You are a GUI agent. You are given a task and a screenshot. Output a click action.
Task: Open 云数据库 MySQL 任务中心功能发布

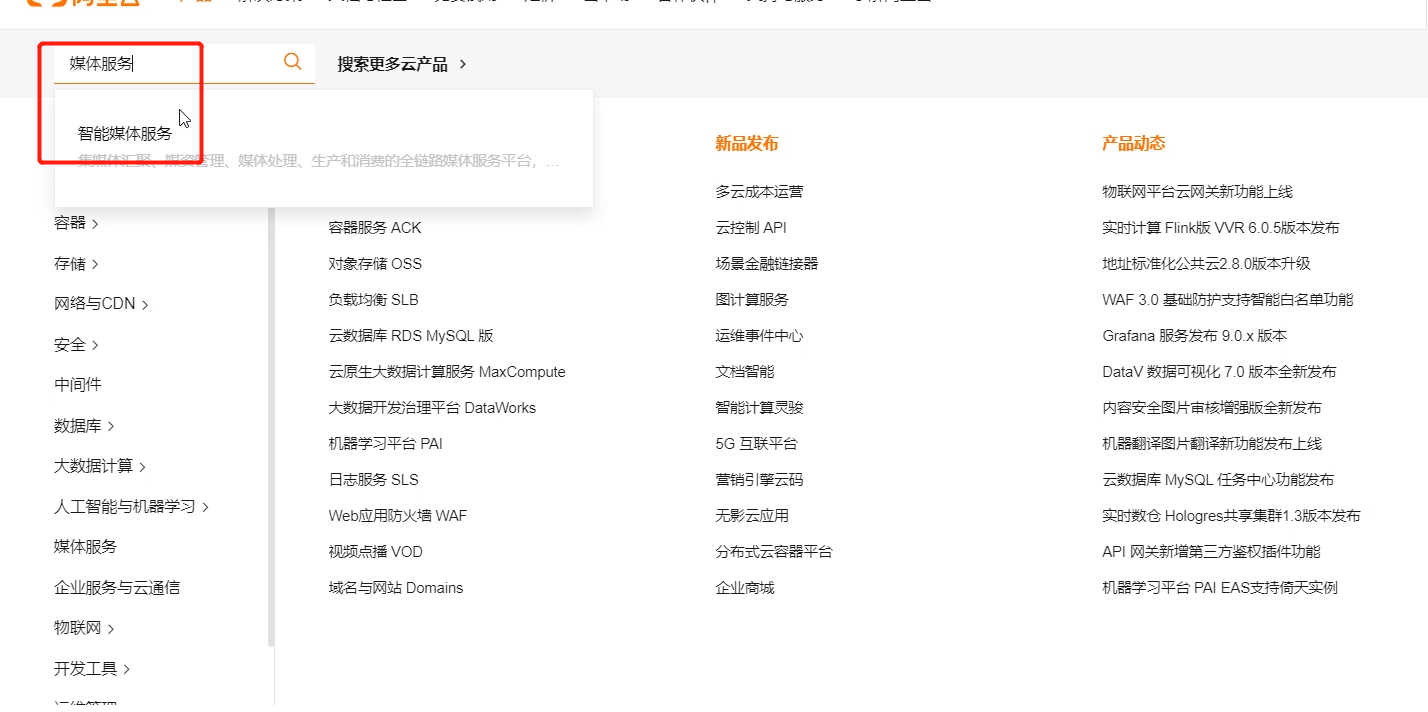pyautogui.click(x=1218, y=480)
